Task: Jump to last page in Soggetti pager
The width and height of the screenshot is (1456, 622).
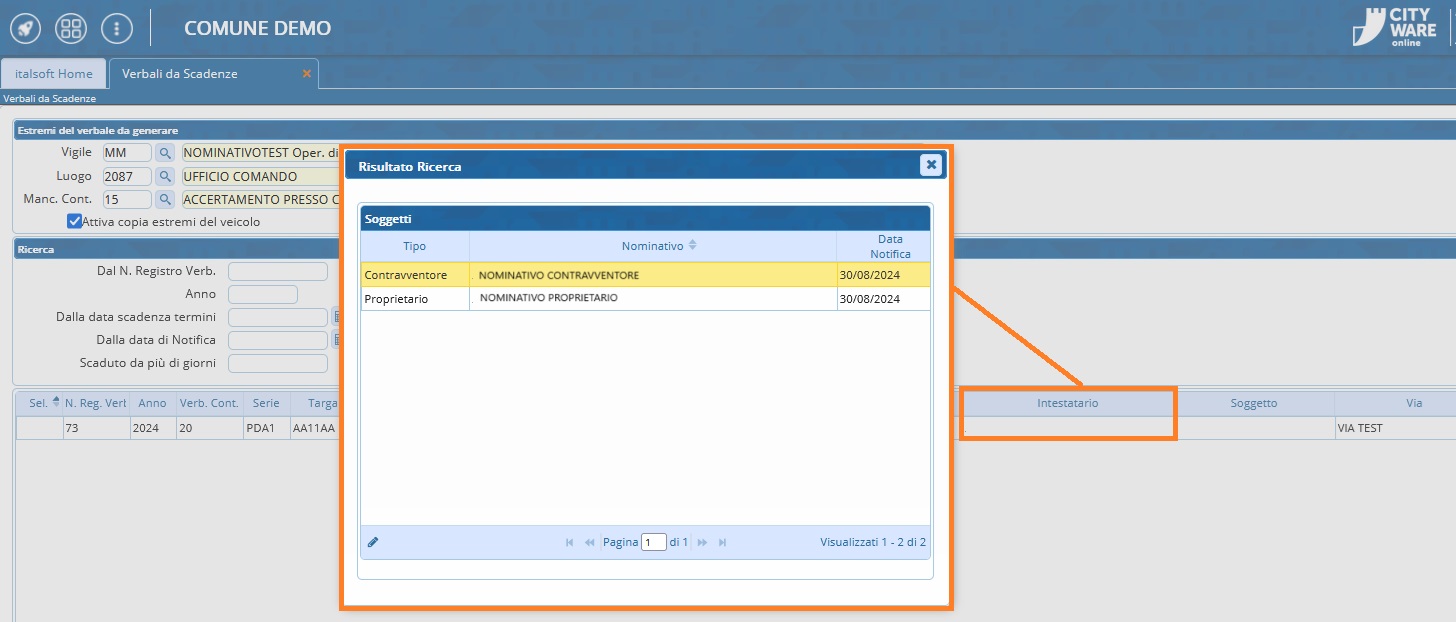Action: [x=722, y=542]
